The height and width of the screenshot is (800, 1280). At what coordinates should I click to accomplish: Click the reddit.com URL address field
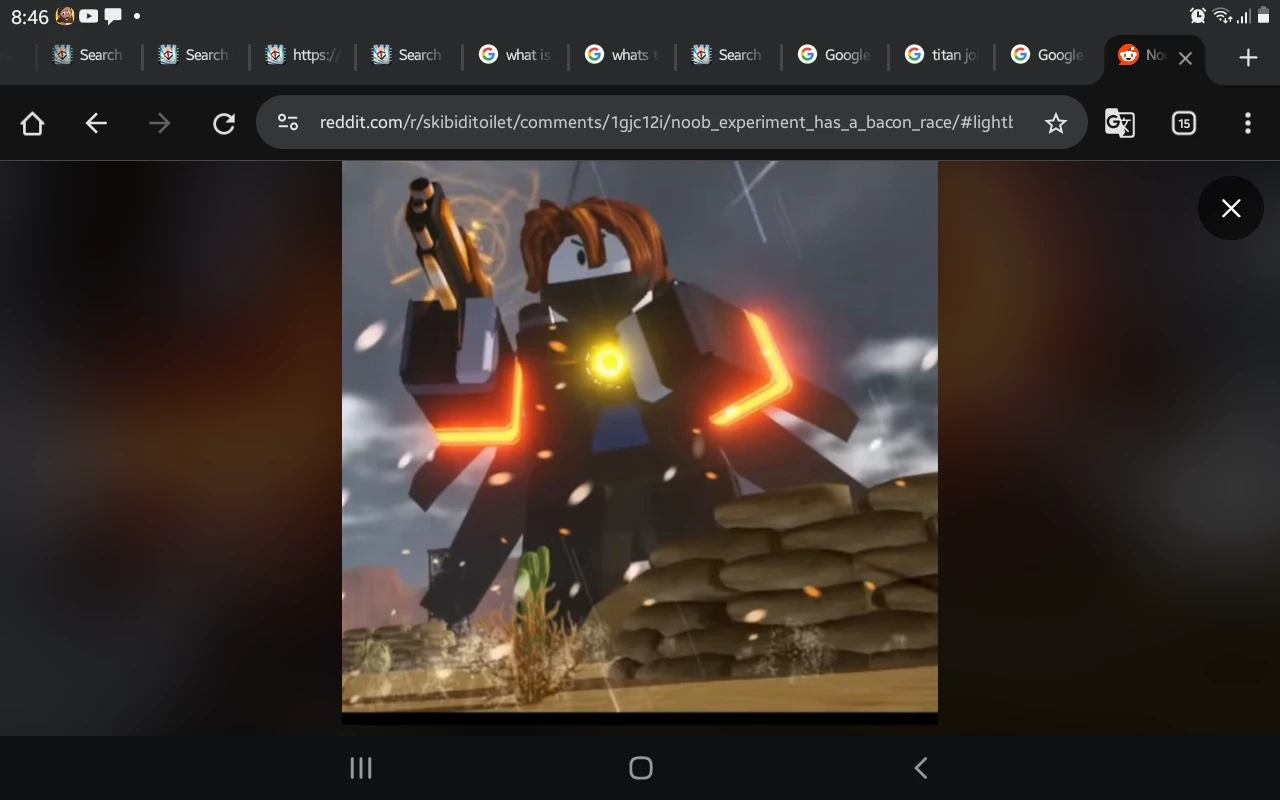click(665, 123)
